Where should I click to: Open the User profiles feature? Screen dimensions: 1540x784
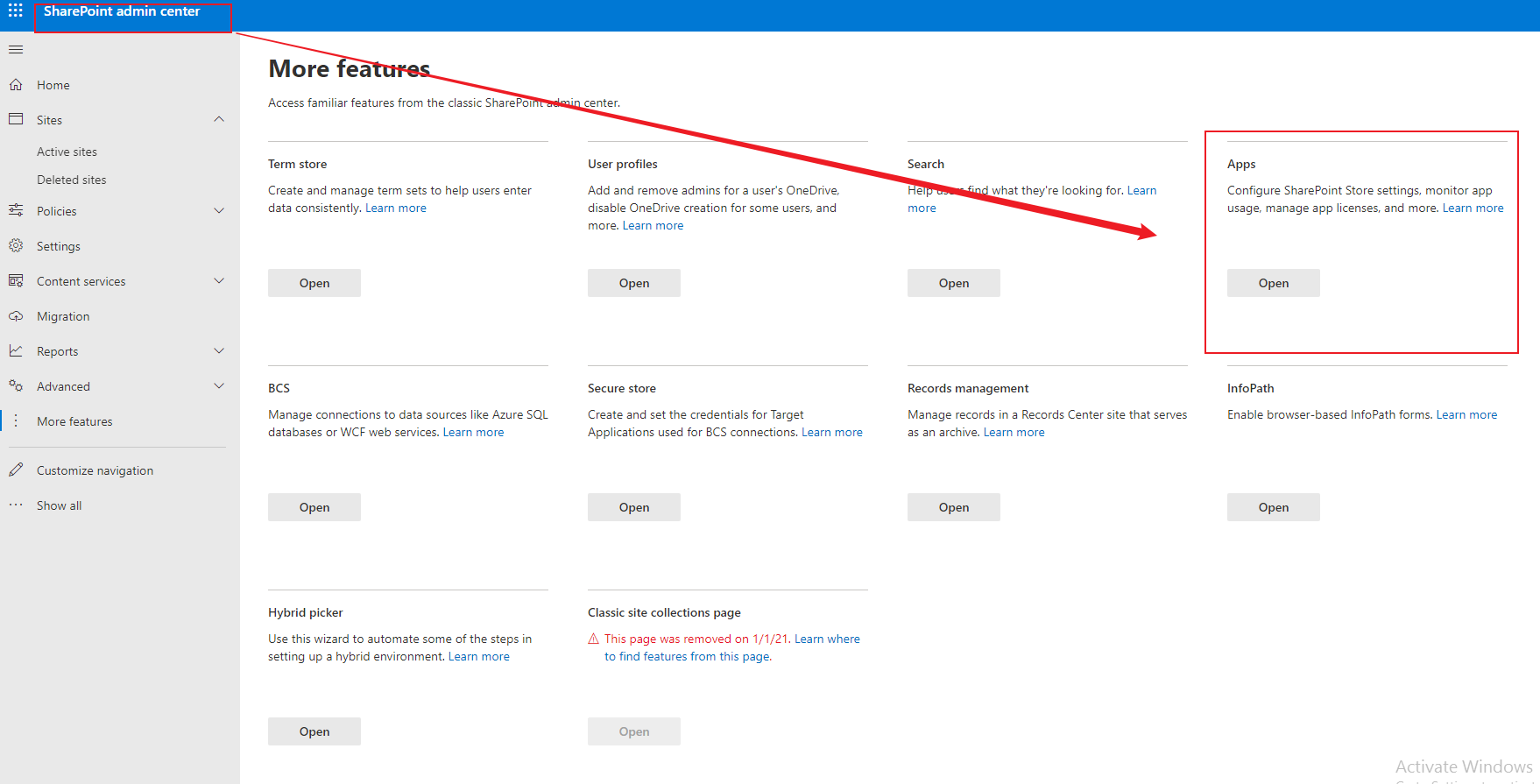(634, 283)
